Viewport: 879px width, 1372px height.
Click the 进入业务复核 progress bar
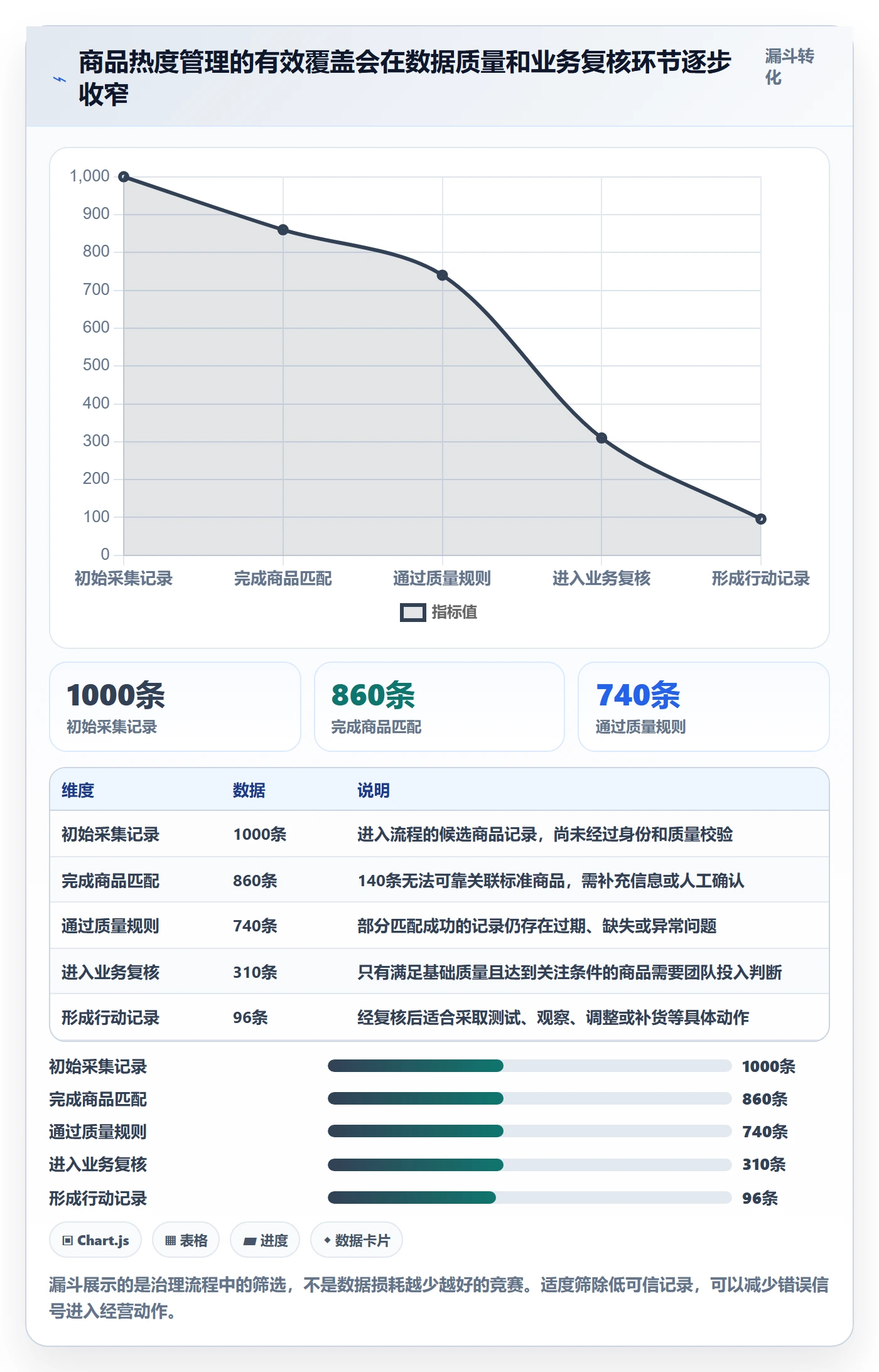(529, 1165)
